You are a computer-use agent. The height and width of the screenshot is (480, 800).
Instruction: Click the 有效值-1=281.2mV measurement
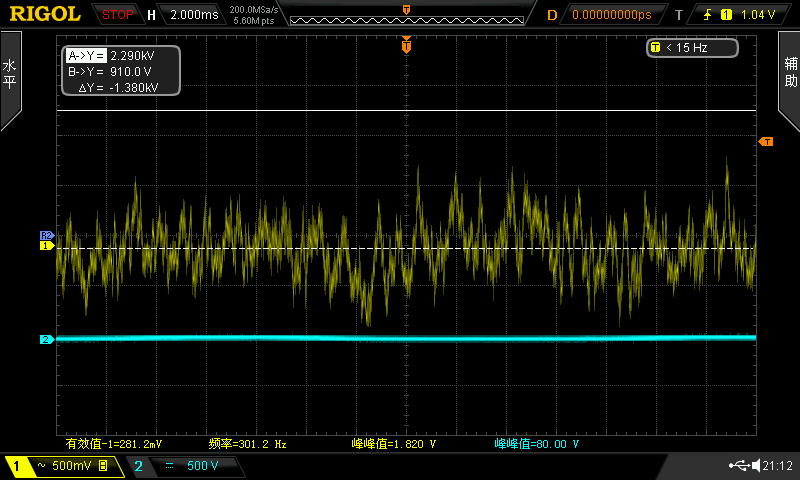tap(113, 444)
